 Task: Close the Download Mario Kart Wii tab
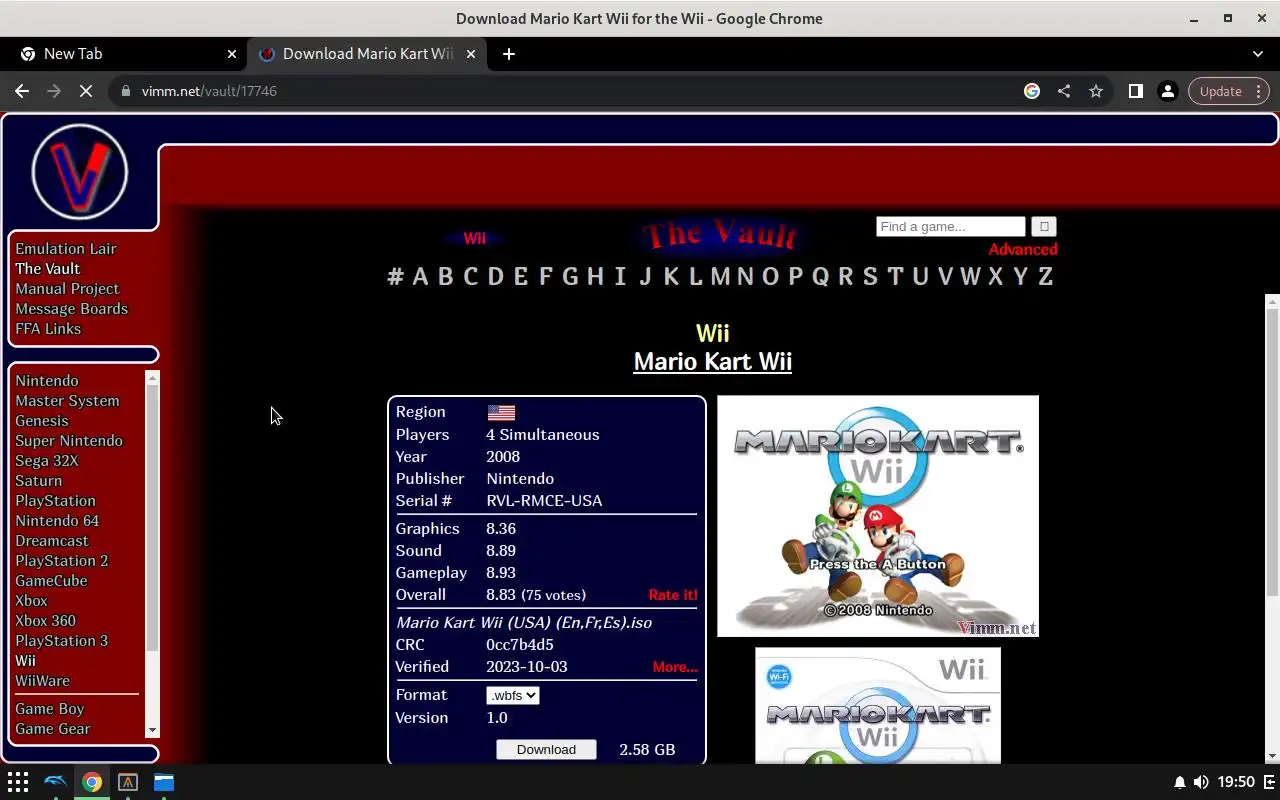point(471,54)
